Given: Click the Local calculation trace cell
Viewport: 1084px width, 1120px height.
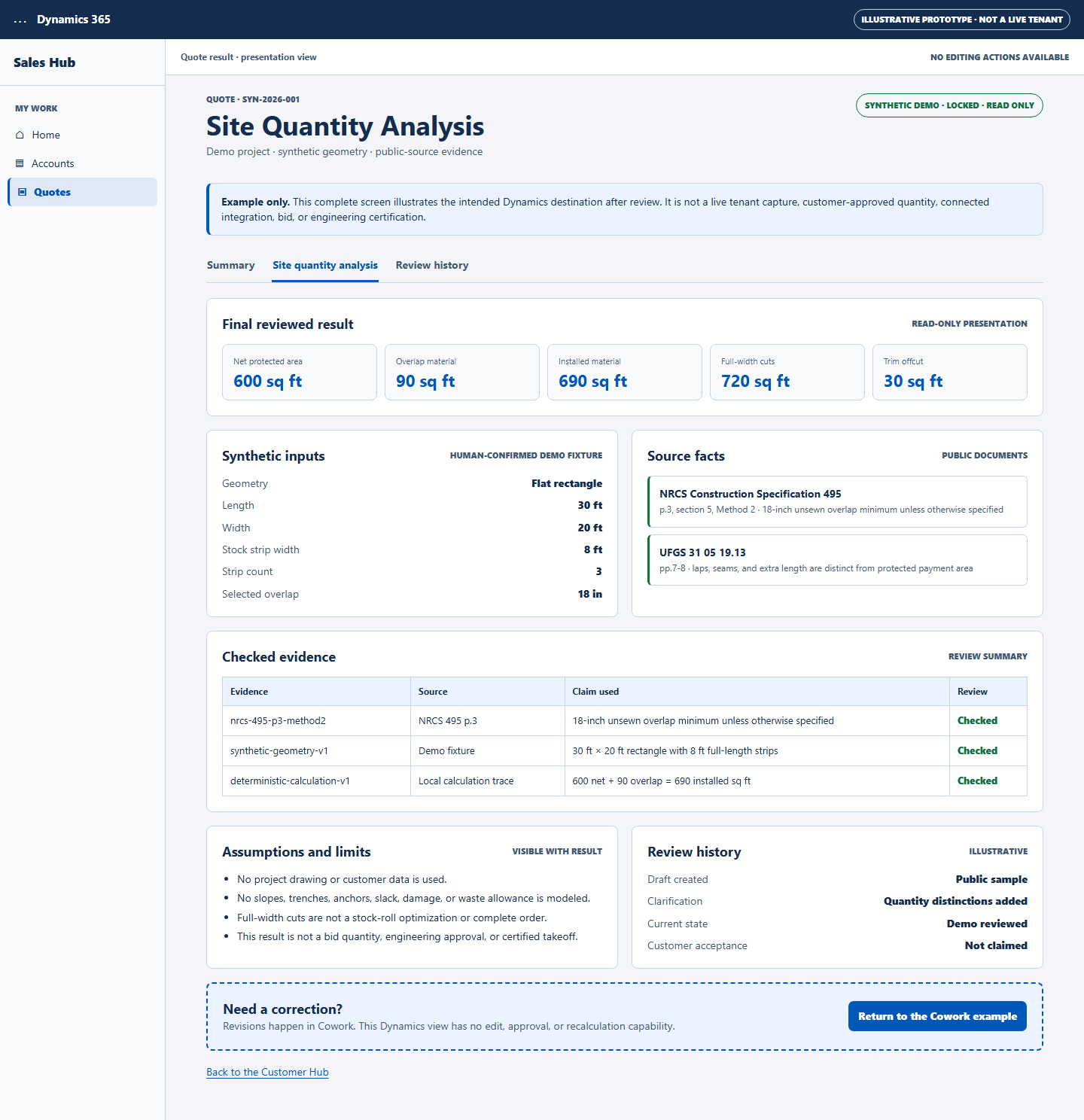Looking at the screenshot, I should pyautogui.click(x=487, y=781).
